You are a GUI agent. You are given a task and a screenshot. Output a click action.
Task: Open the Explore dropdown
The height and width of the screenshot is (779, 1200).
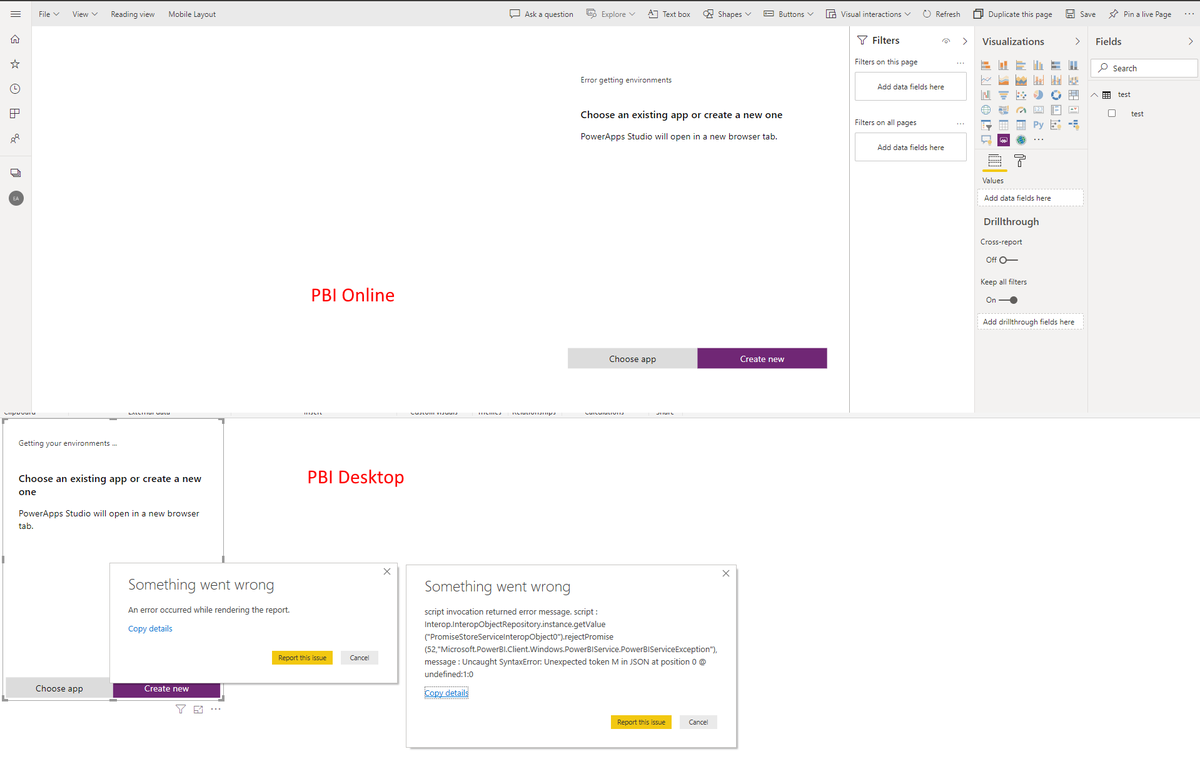[612, 14]
